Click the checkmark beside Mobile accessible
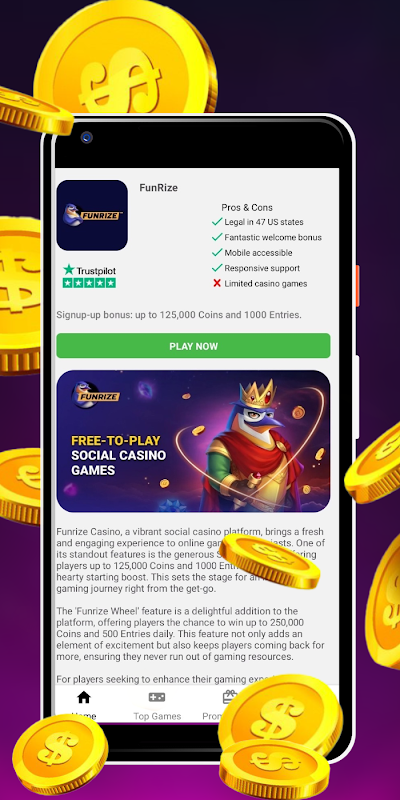Screen dimensions: 400x800 click(217, 253)
